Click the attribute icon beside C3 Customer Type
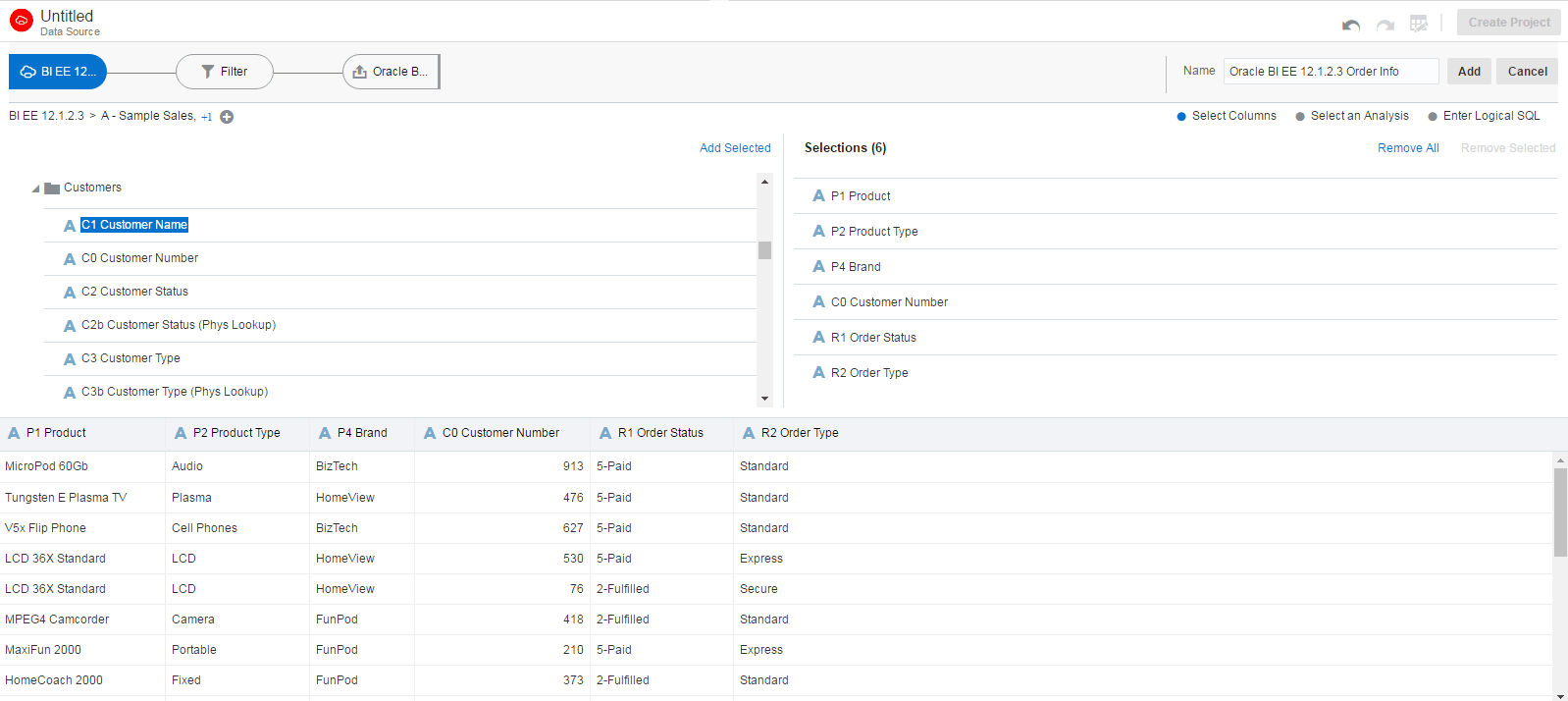1568x701 pixels. point(70,359)
